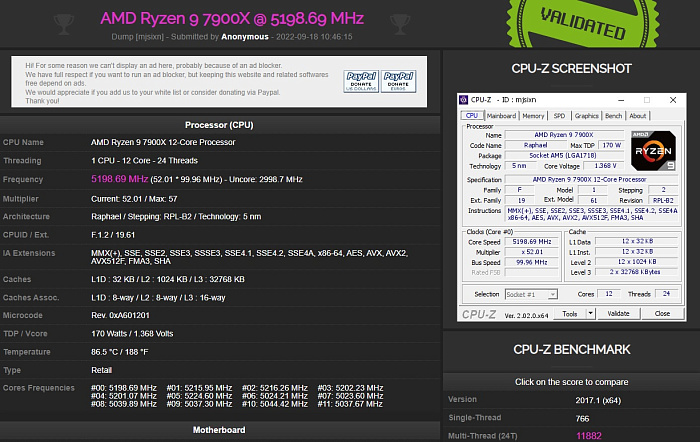Image resolution: width=700 pixels, height=442 pixels.
Task: Expand the Tools button dropdown arrow
Action: [x=591, y=313]
